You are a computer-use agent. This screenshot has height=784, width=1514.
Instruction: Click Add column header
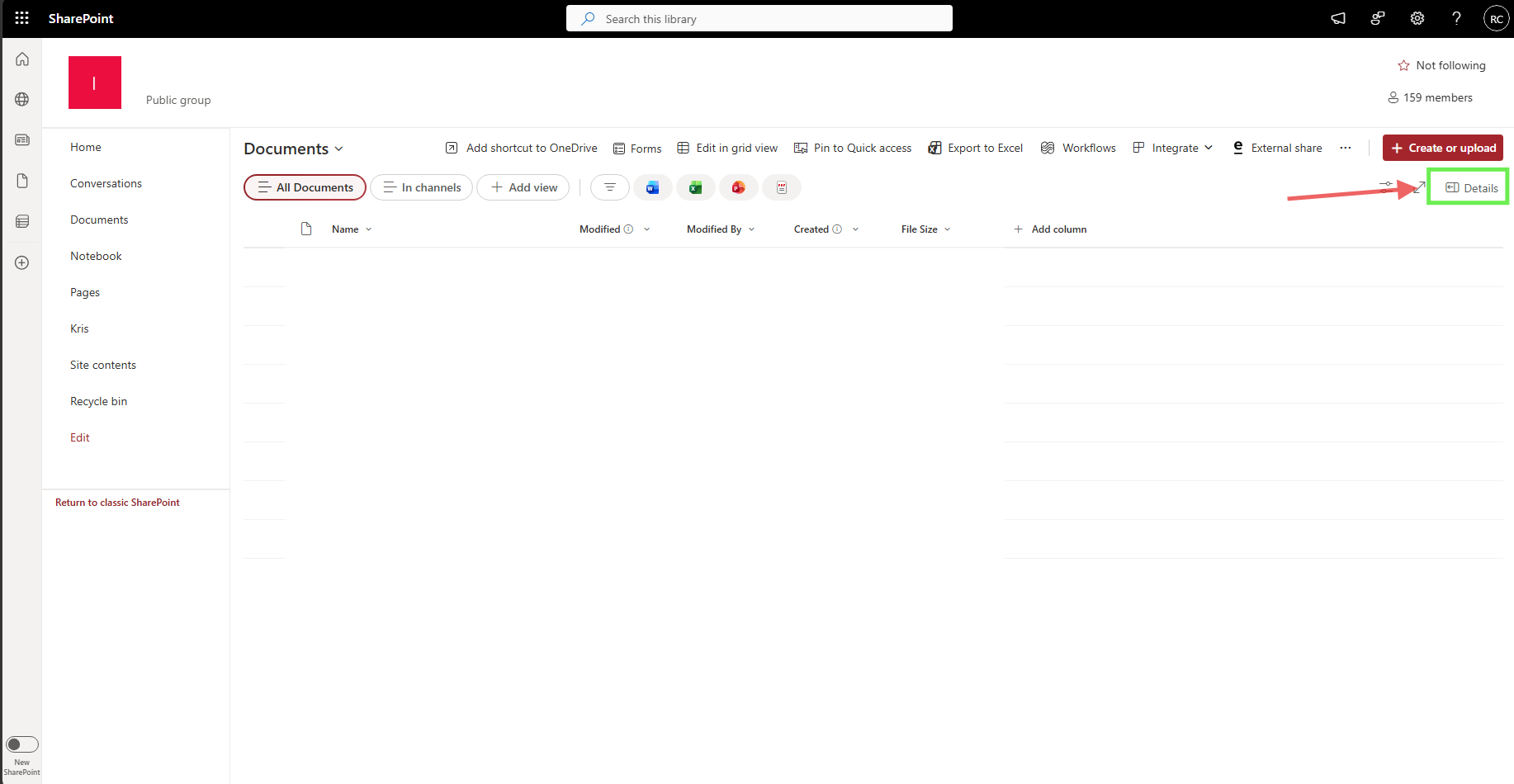[1050, 229]
